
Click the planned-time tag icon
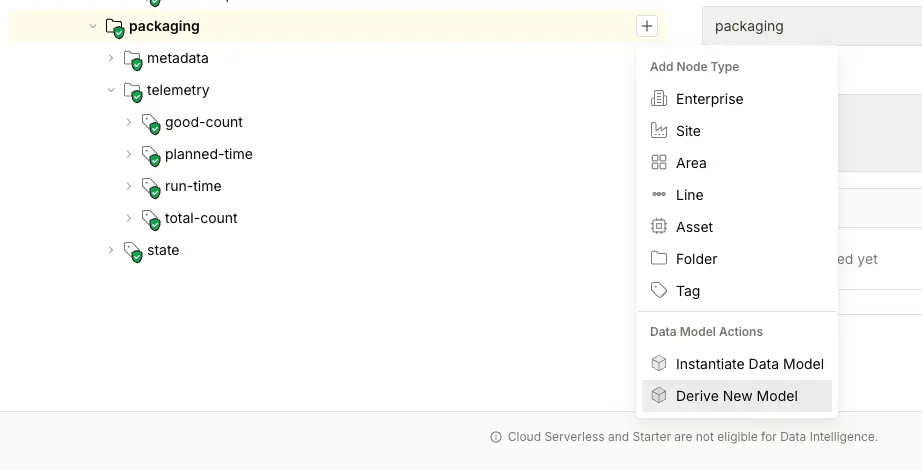(x=151, y=155)
